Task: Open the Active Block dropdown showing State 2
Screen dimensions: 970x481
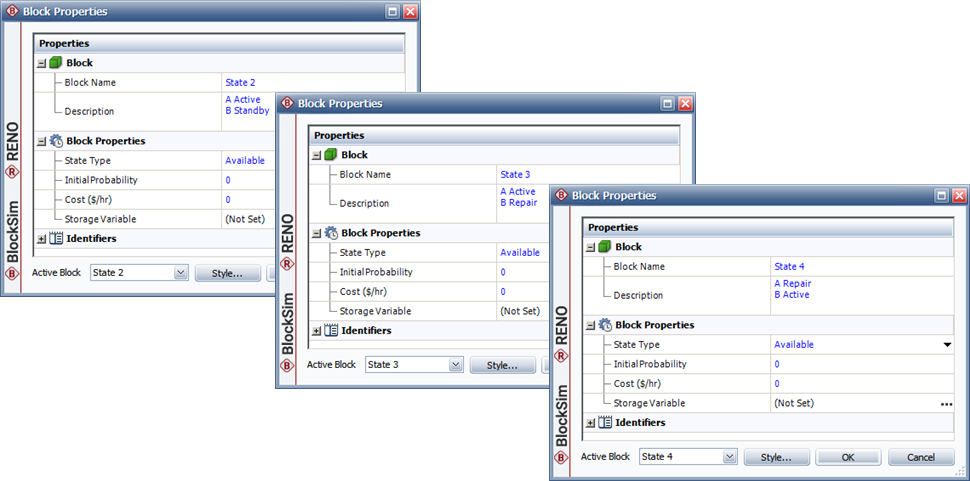Action: tap(180, 272)
